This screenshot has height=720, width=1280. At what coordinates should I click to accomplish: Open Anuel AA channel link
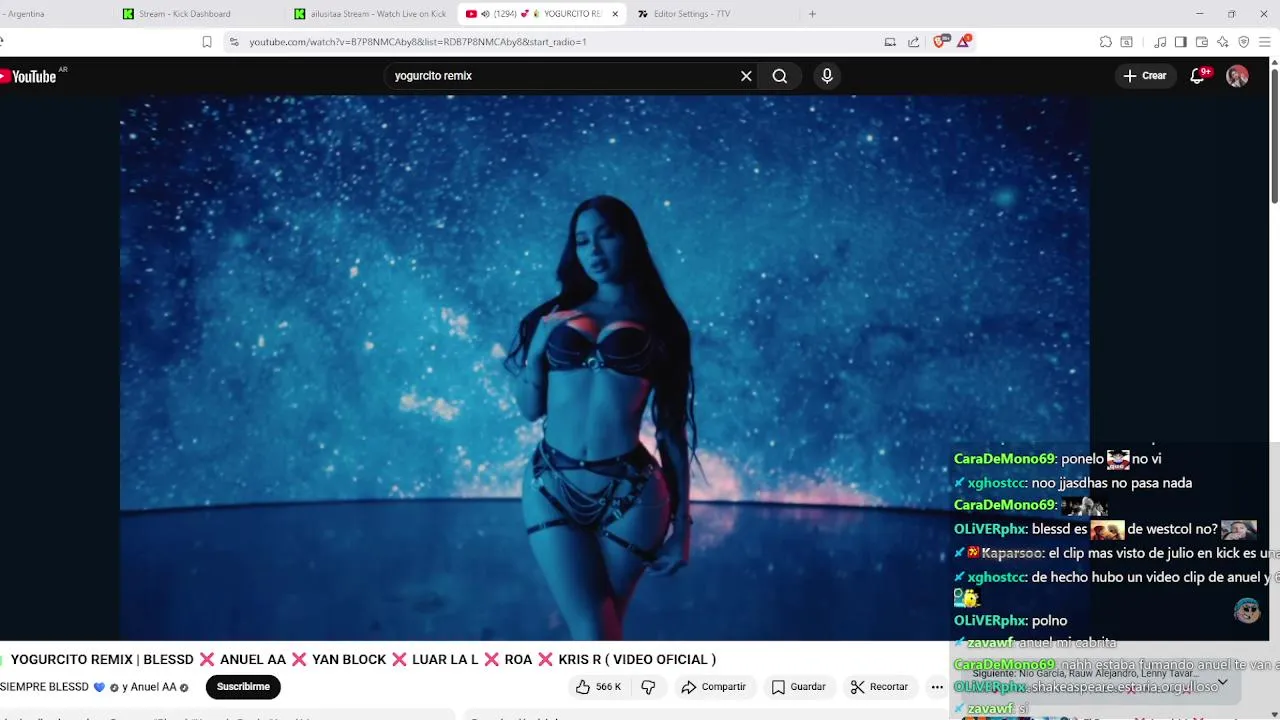[153, 687]
